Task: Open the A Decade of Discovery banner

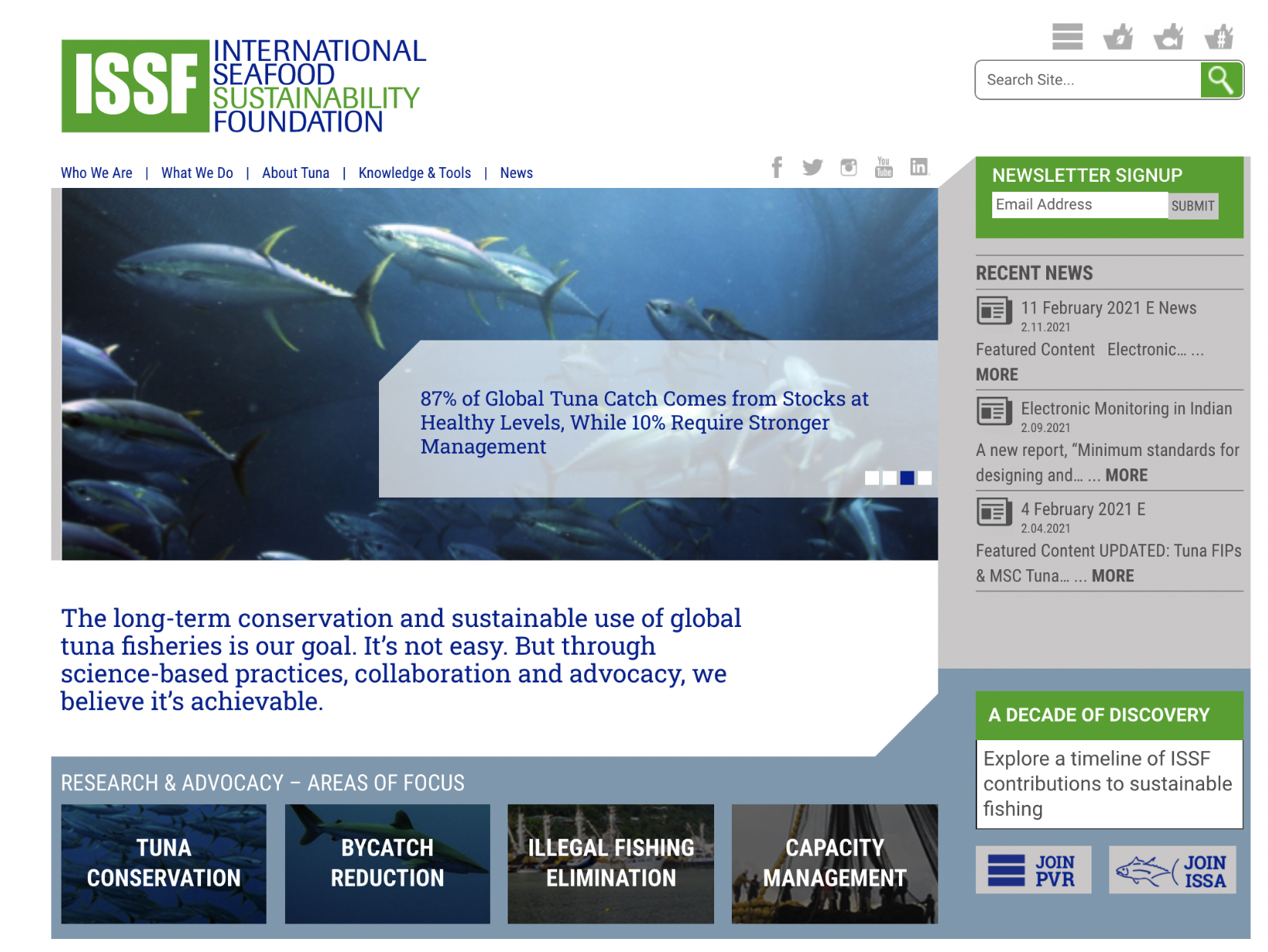Action: pyautogui.click(x=1109, y=716)
